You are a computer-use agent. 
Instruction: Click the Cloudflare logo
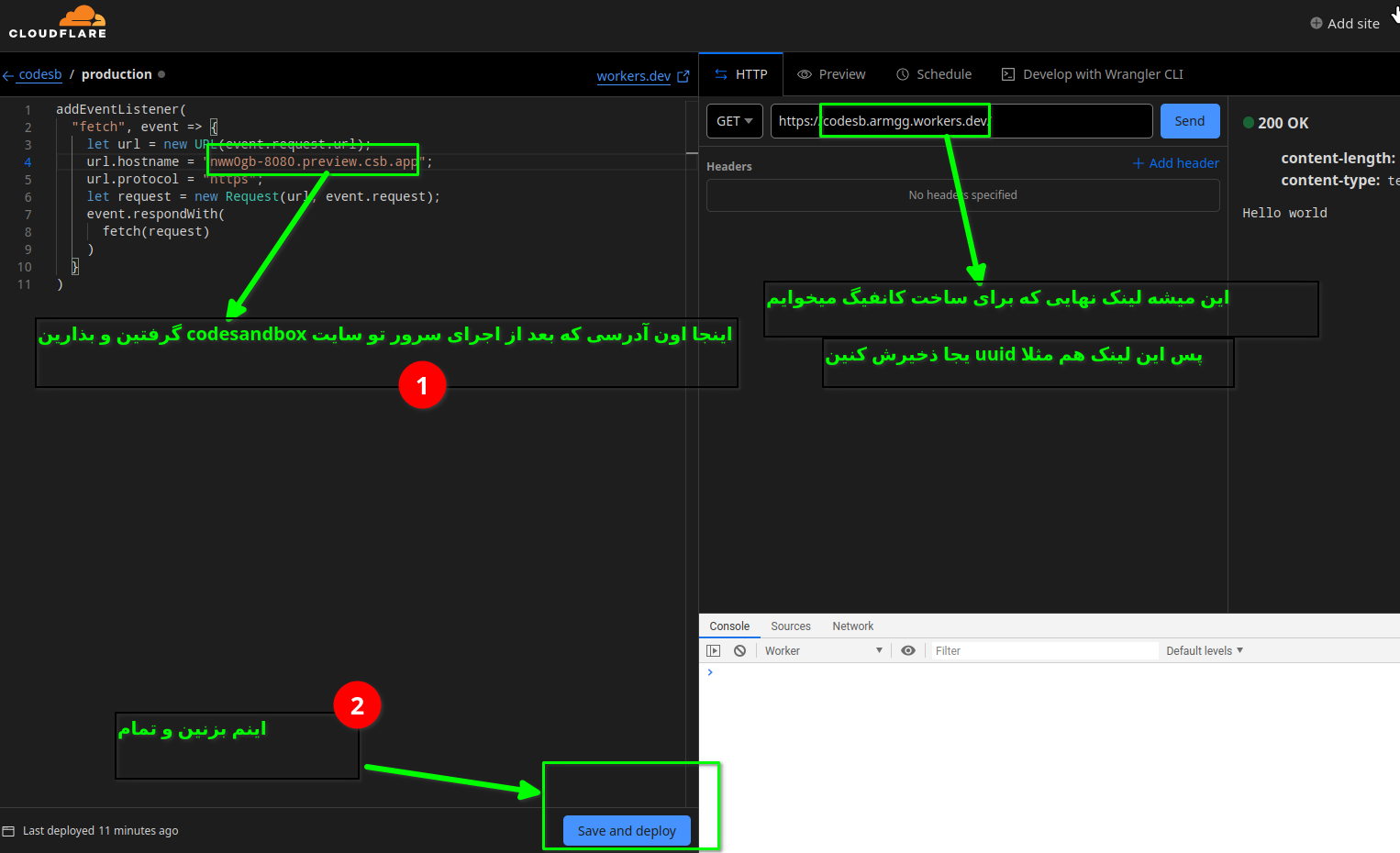[x=58, y=22]
